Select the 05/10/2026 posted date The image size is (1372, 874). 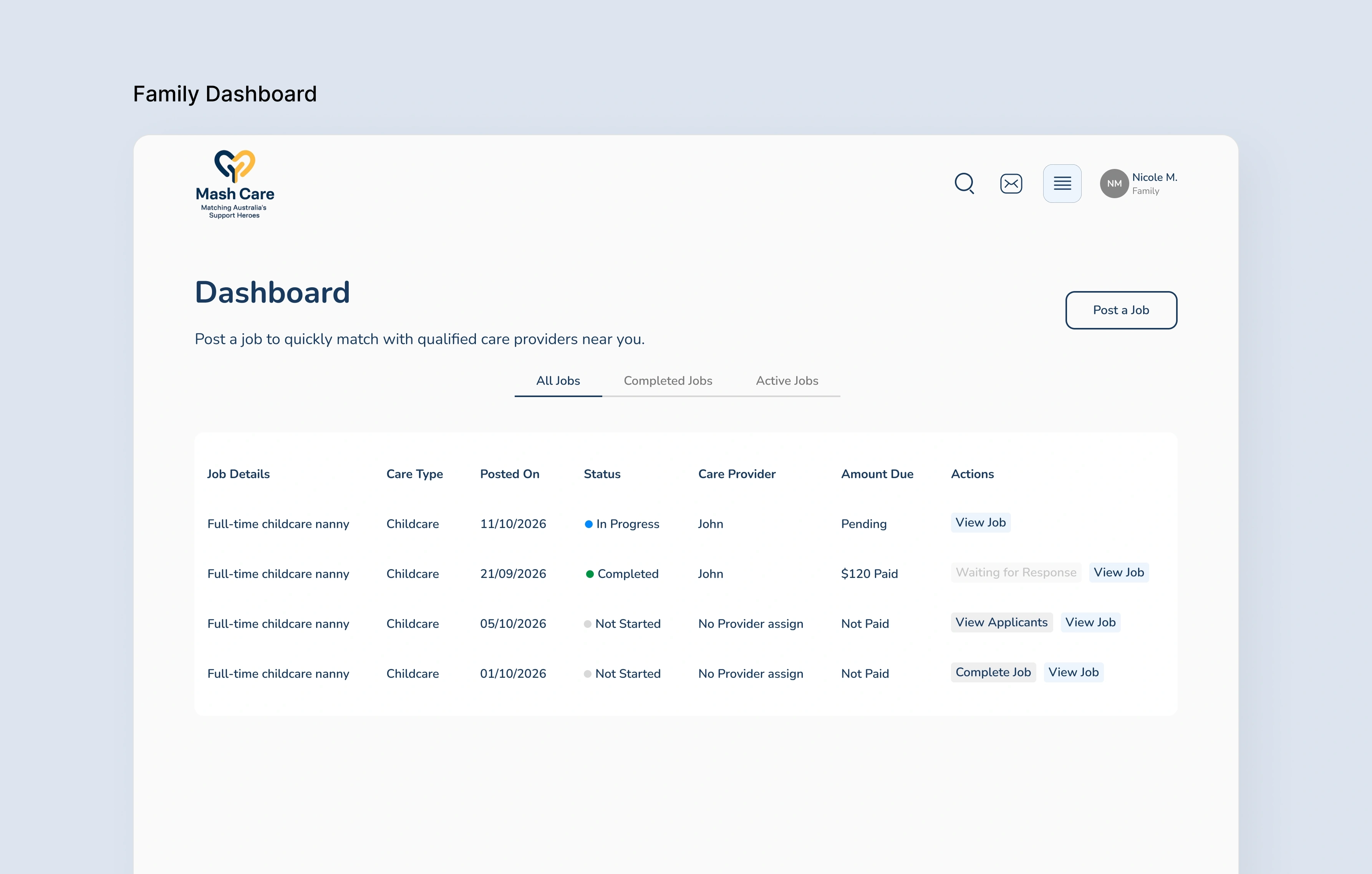513,623
